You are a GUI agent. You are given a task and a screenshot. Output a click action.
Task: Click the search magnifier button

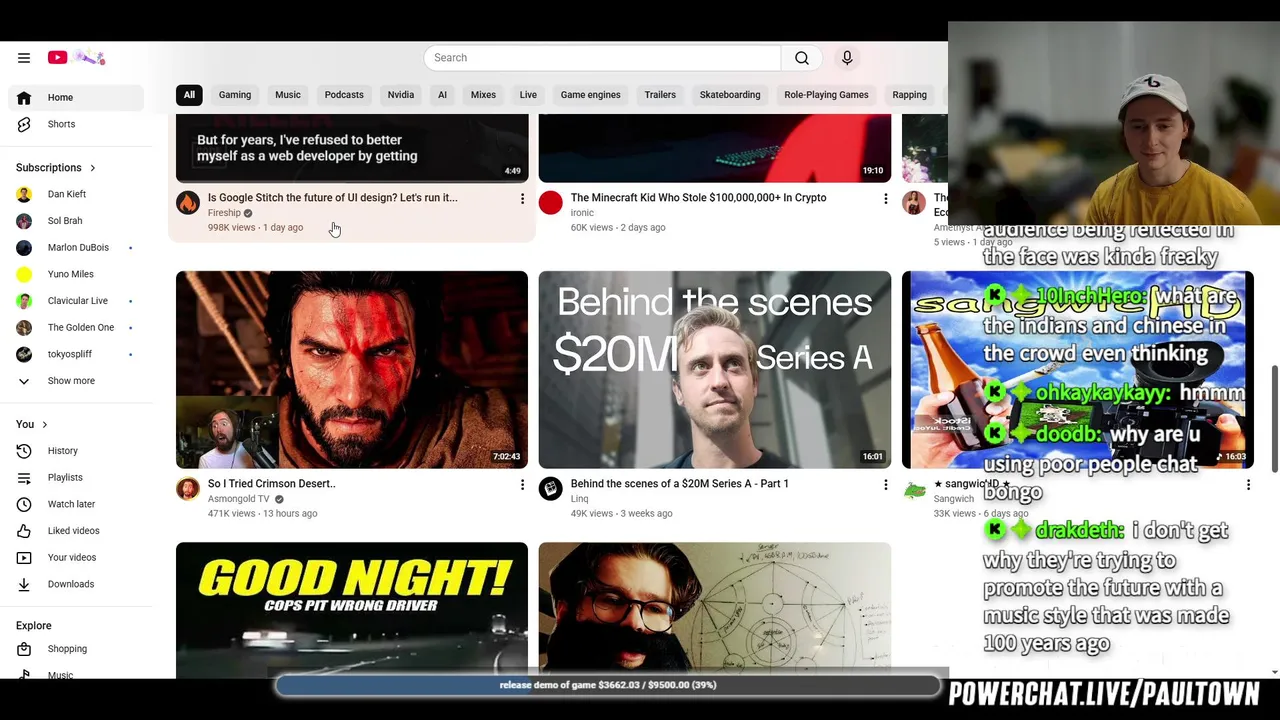(x=802, y=58)
